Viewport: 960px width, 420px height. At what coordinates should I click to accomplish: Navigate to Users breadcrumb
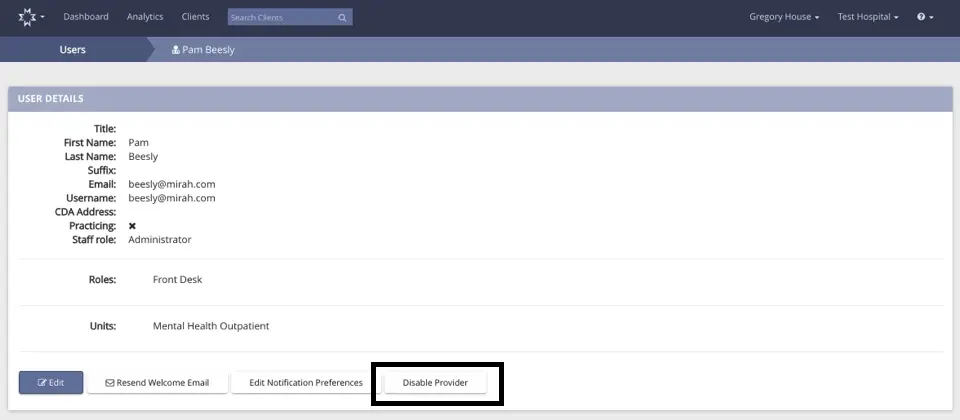(72, 50)
